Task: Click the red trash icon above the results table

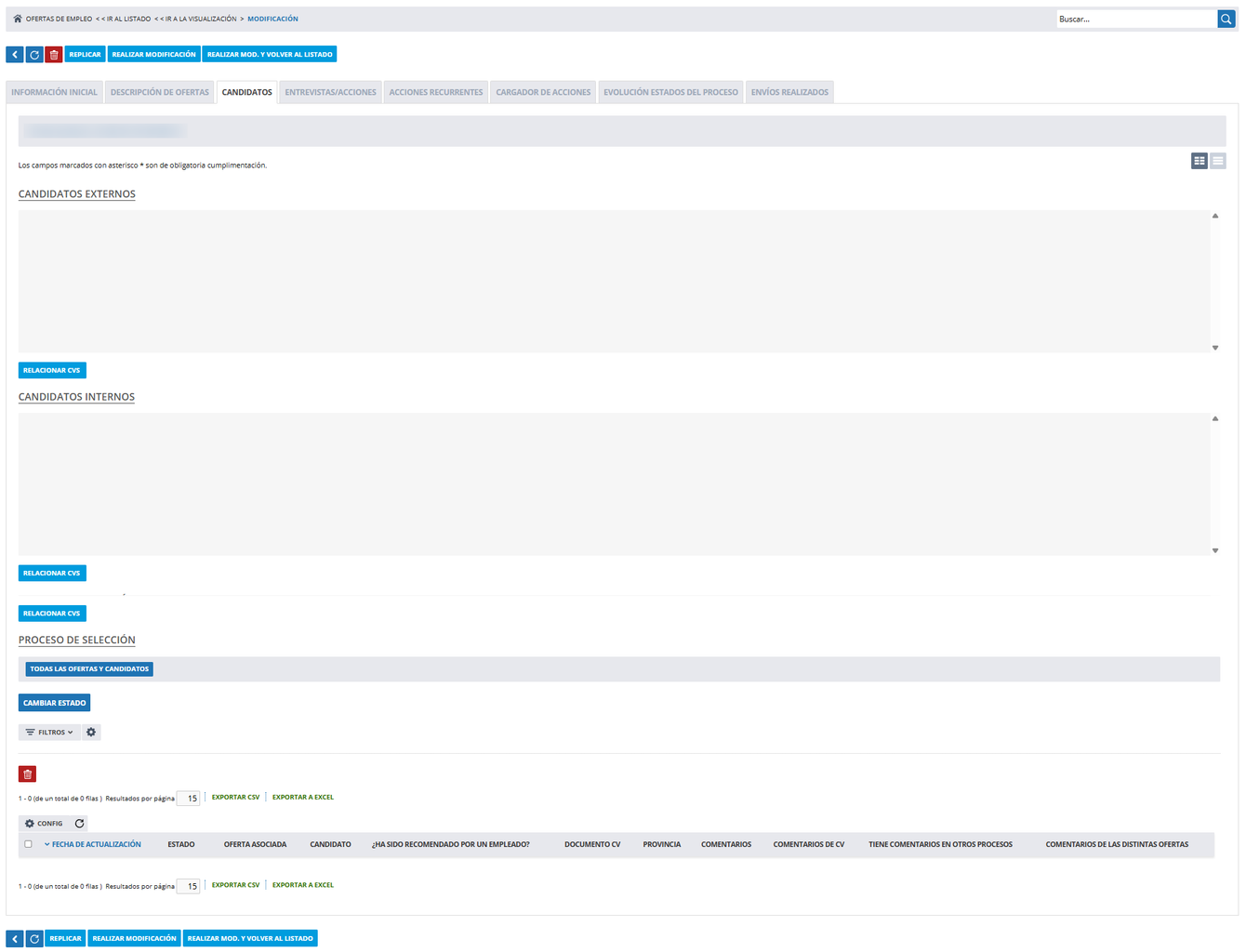Action: [x=28, y=774]
